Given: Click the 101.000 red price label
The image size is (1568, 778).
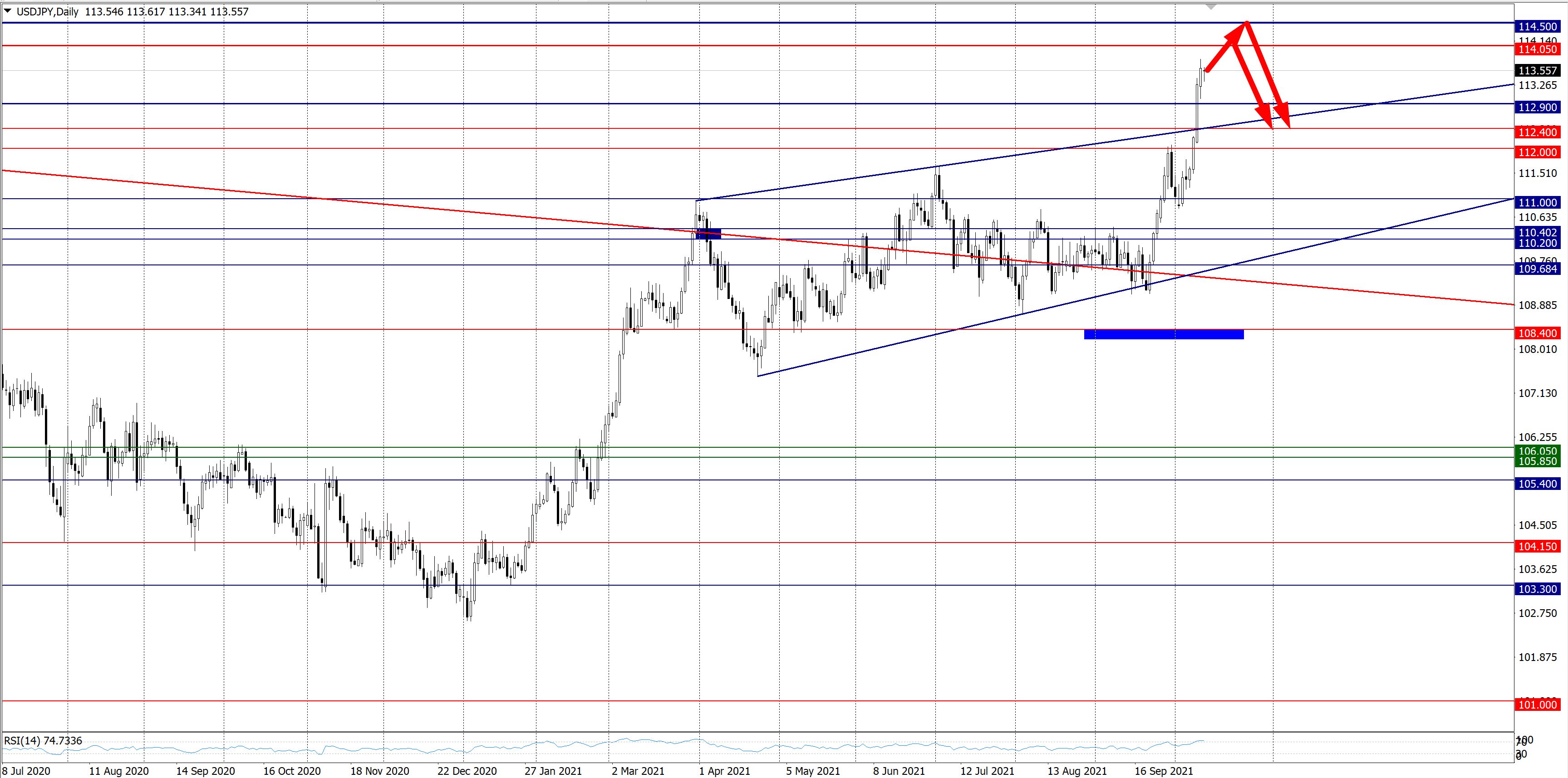Looking at the screenshot, I should [1537, 705].
